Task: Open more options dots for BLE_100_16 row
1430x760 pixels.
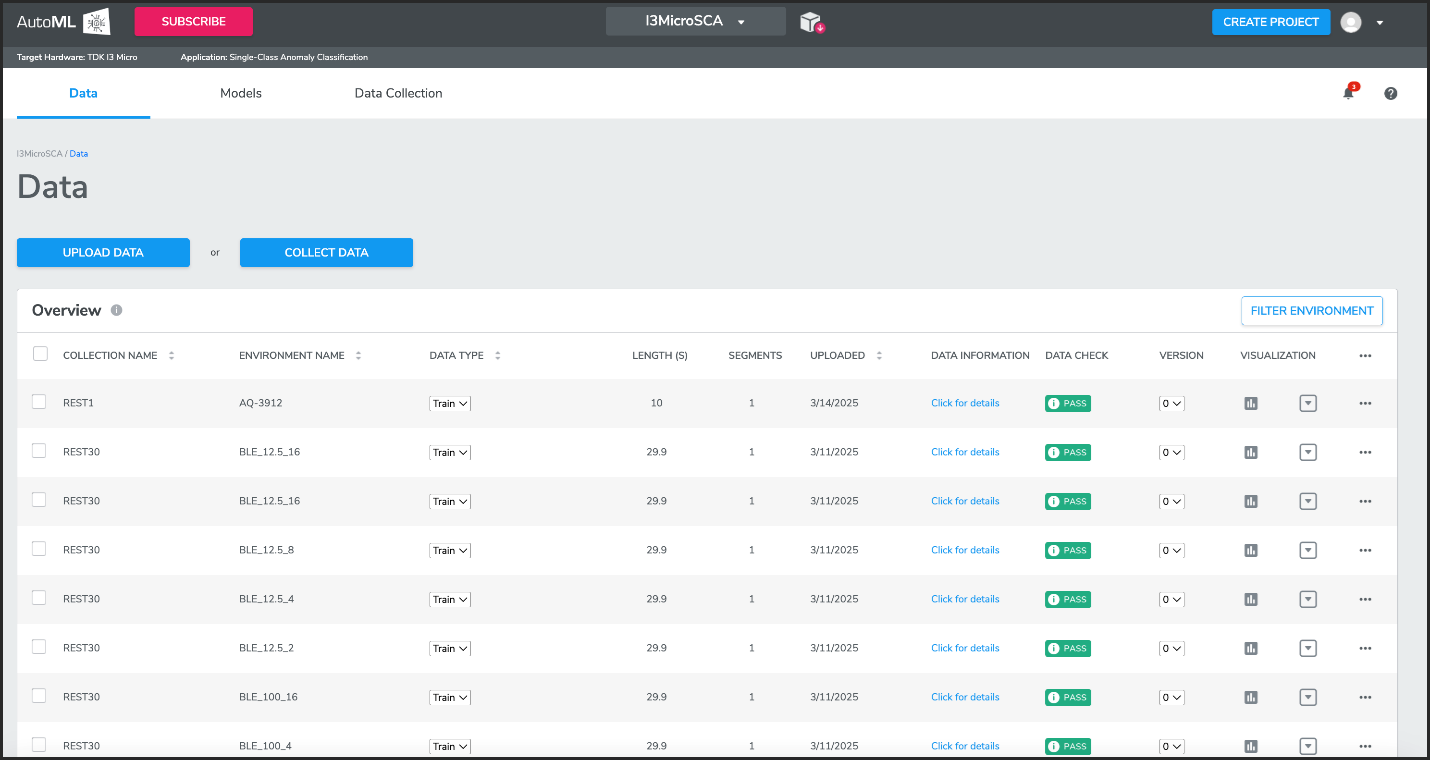Action: pyautogui.click(x=1365, y=697)
